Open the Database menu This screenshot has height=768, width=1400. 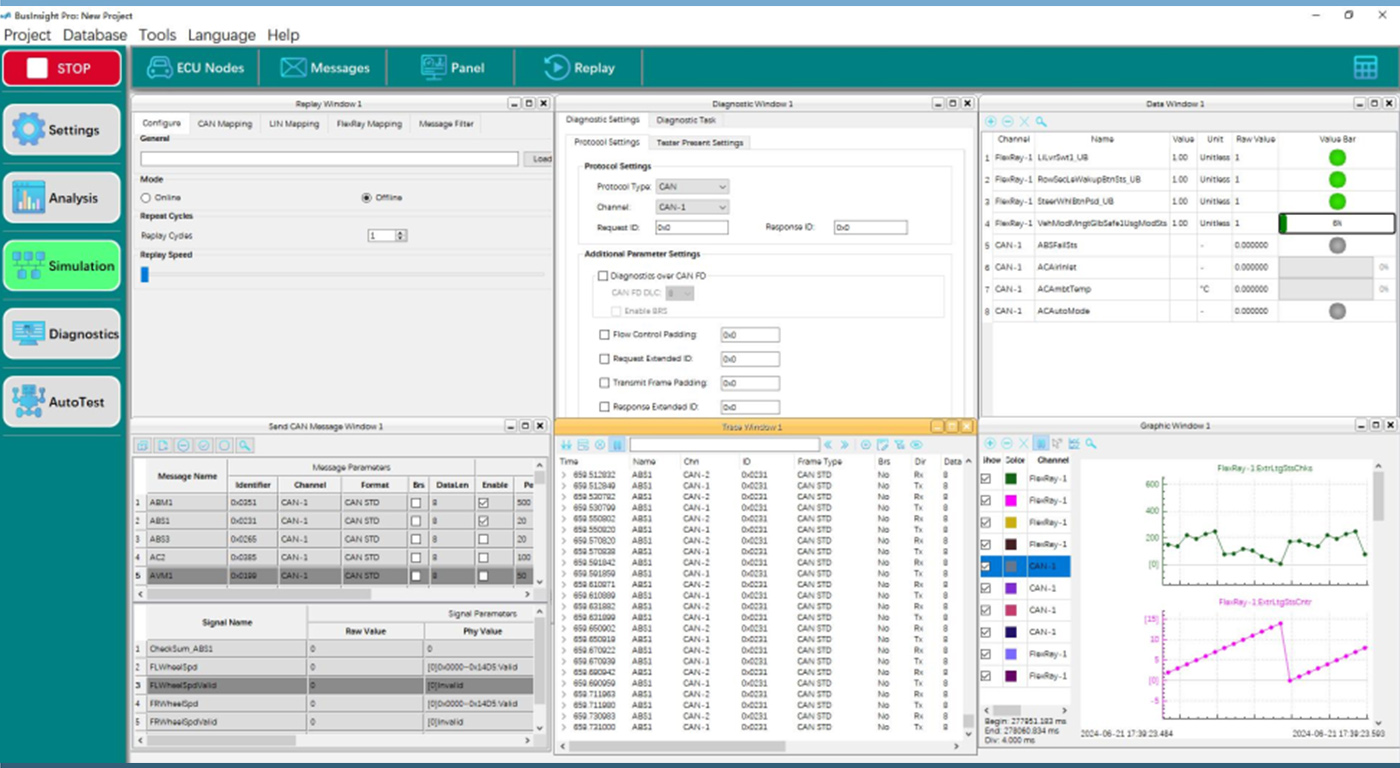click(x=95, y=35)
